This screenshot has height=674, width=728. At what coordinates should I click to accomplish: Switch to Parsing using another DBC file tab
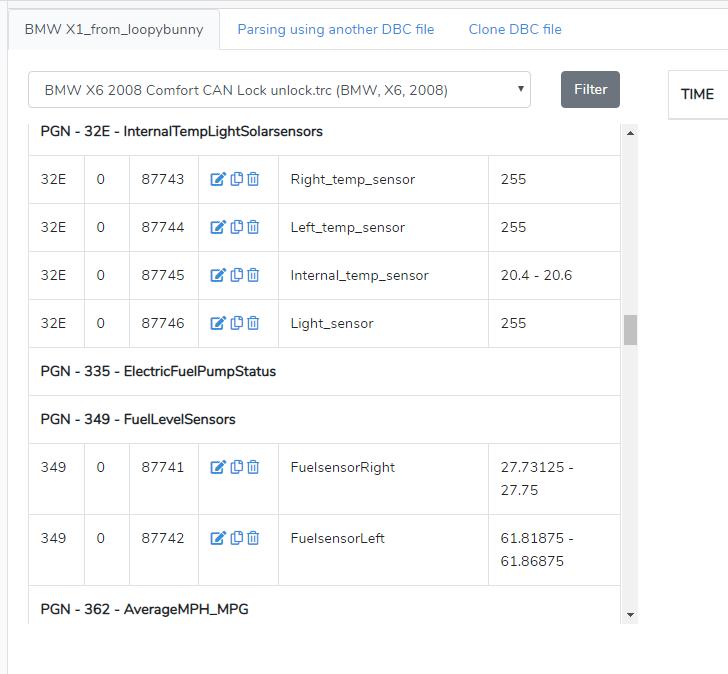coord(335,29)
